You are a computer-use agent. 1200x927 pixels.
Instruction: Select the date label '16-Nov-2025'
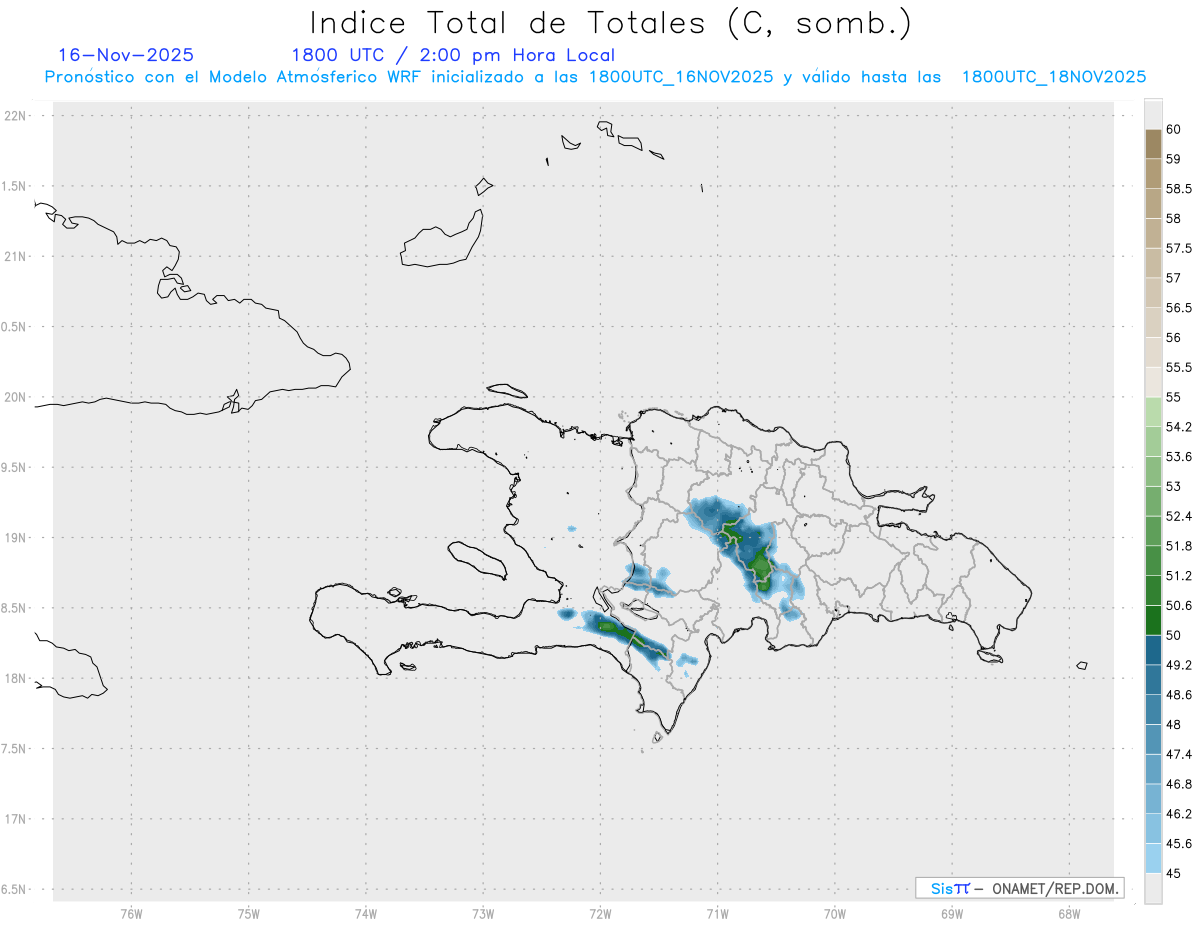coord(126,56)
